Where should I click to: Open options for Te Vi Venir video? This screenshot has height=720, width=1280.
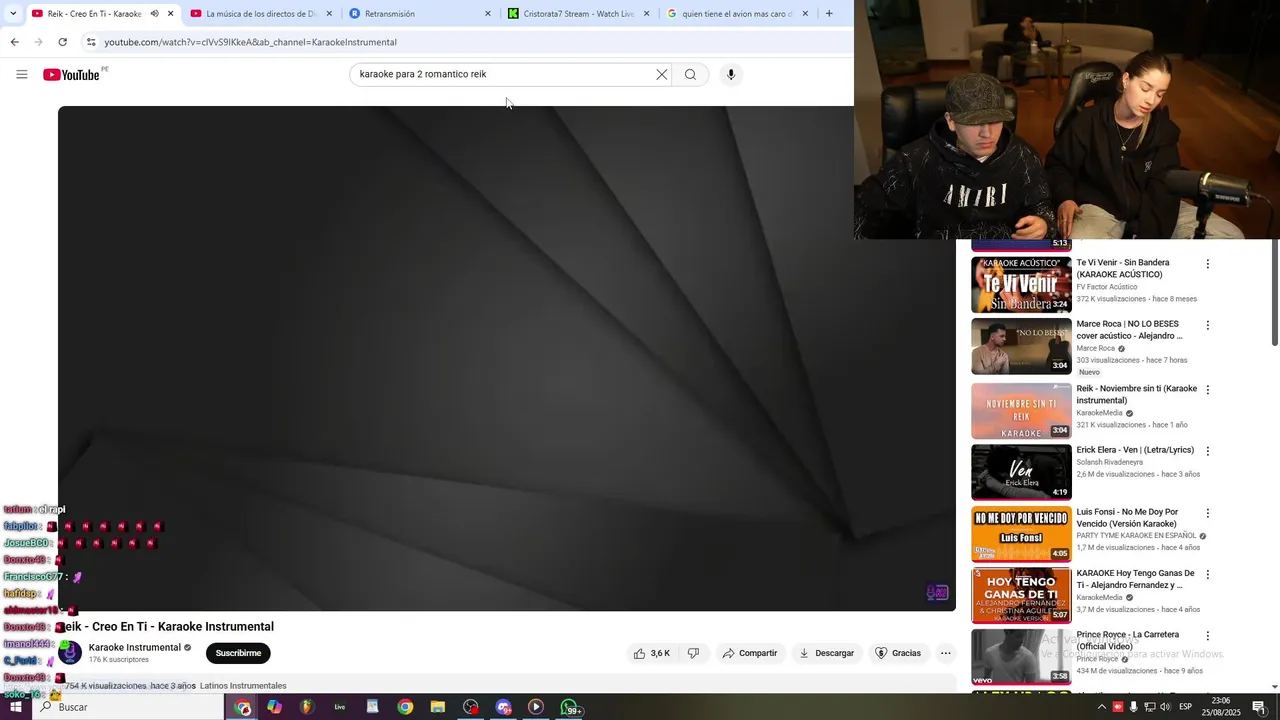point(1207,264)
